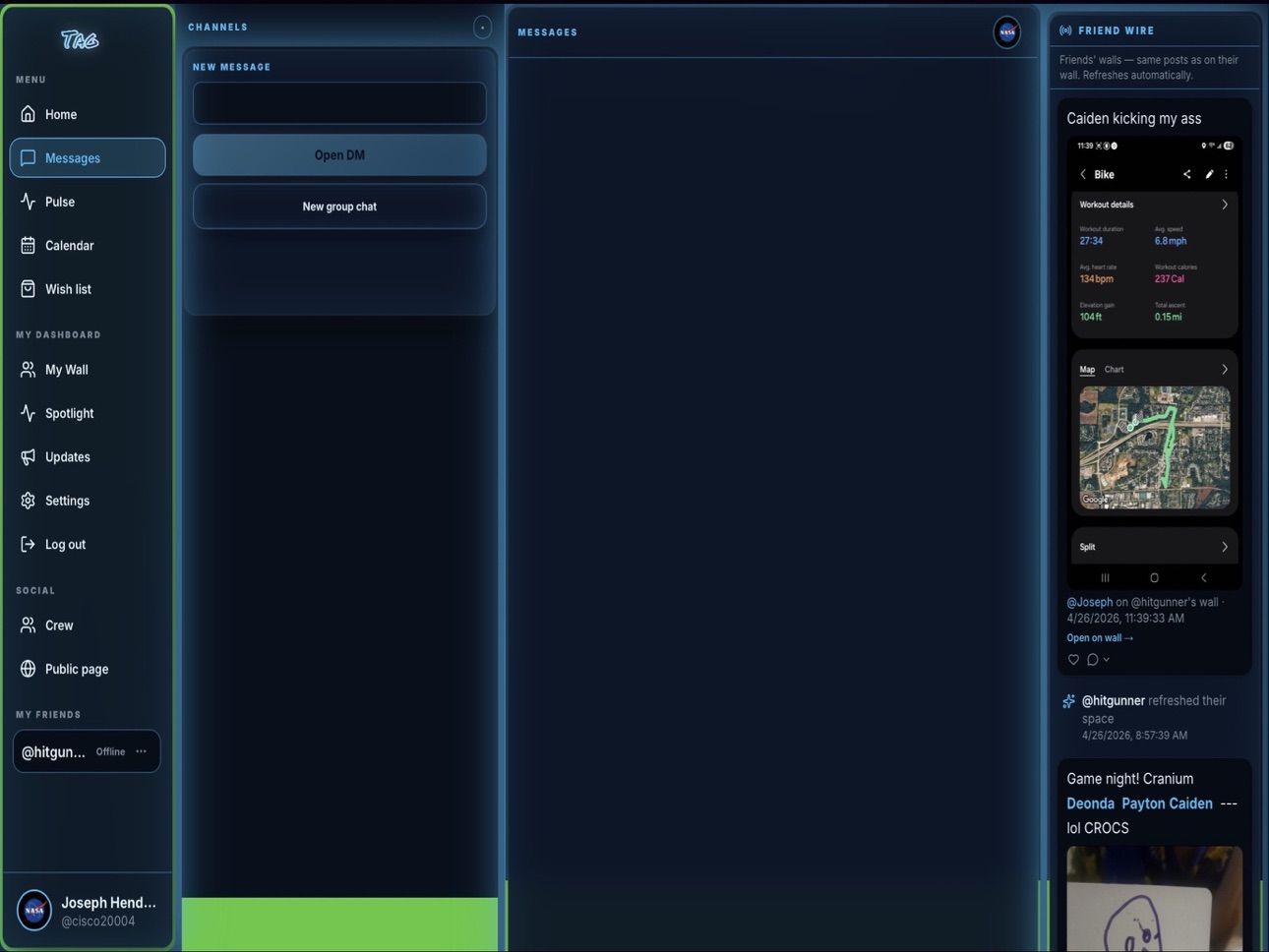The image size is (1269, 952).
Task: Collapse the Channels panel with the round button
Action: coord(482,28)
